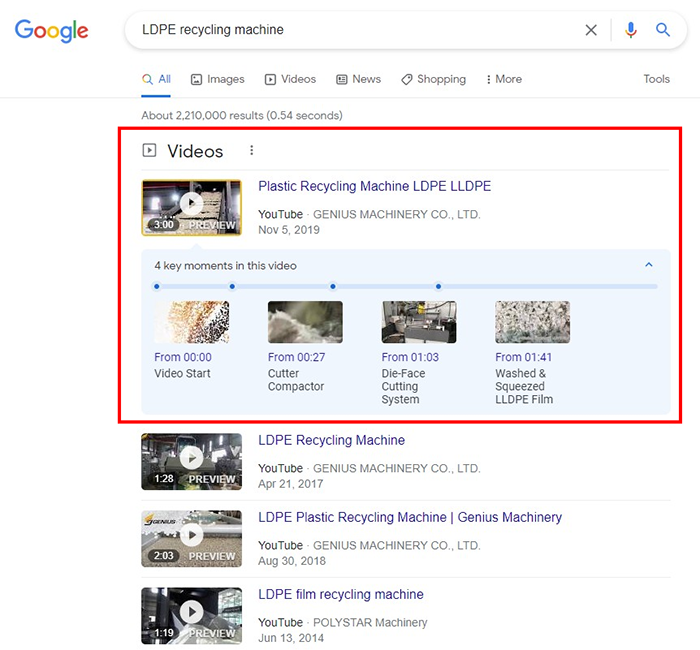Switch to the Videos tab
The image size is (700, 650).
click(x=290, y=79)
